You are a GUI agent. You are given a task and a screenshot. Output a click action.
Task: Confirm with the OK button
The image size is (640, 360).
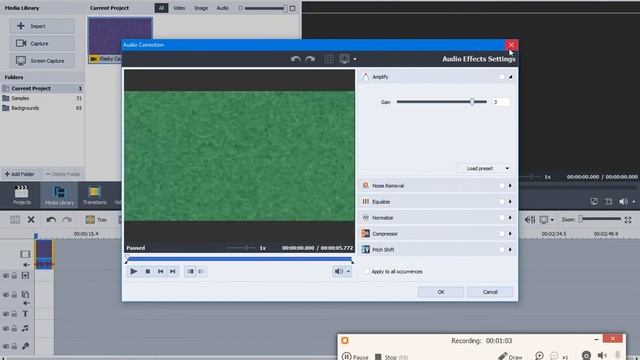[441, 292]
